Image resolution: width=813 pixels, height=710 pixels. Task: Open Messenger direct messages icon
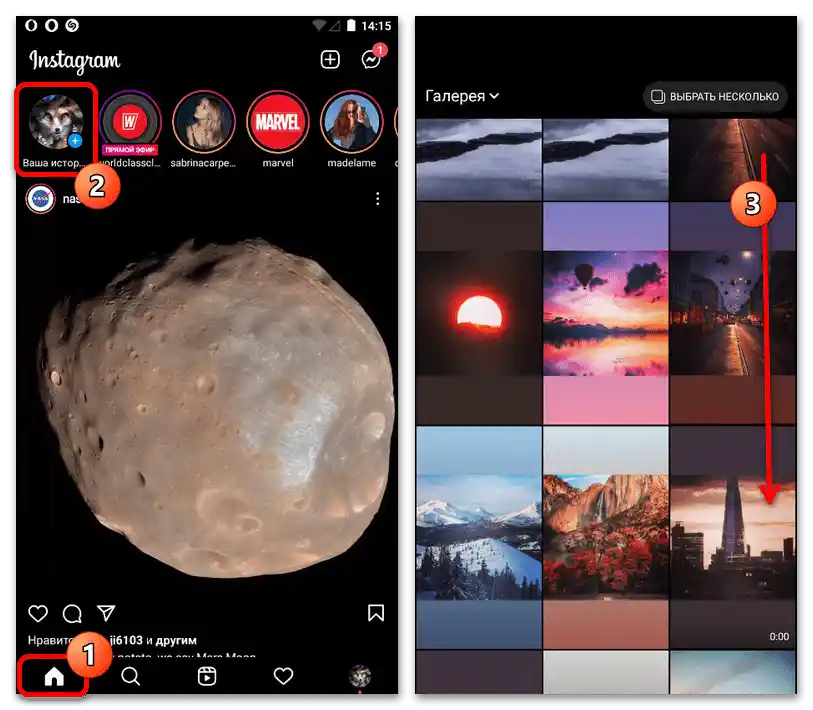371,60
